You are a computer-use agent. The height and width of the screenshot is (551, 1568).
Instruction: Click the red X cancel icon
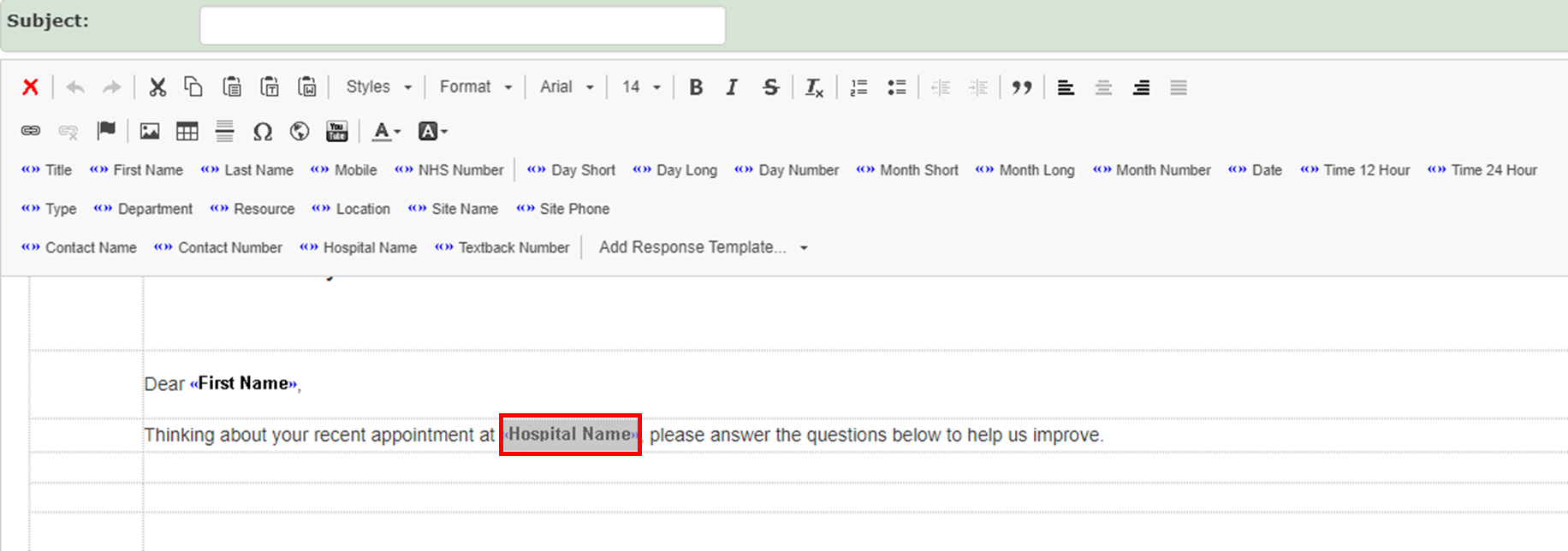point(30,87)
